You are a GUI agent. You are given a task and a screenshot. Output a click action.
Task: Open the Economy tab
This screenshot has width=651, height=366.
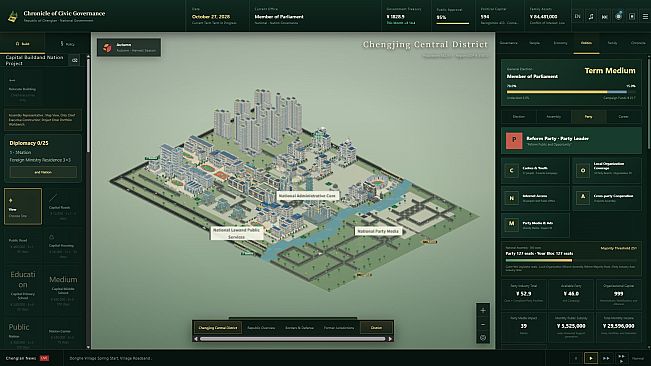[x=560, y=43]
